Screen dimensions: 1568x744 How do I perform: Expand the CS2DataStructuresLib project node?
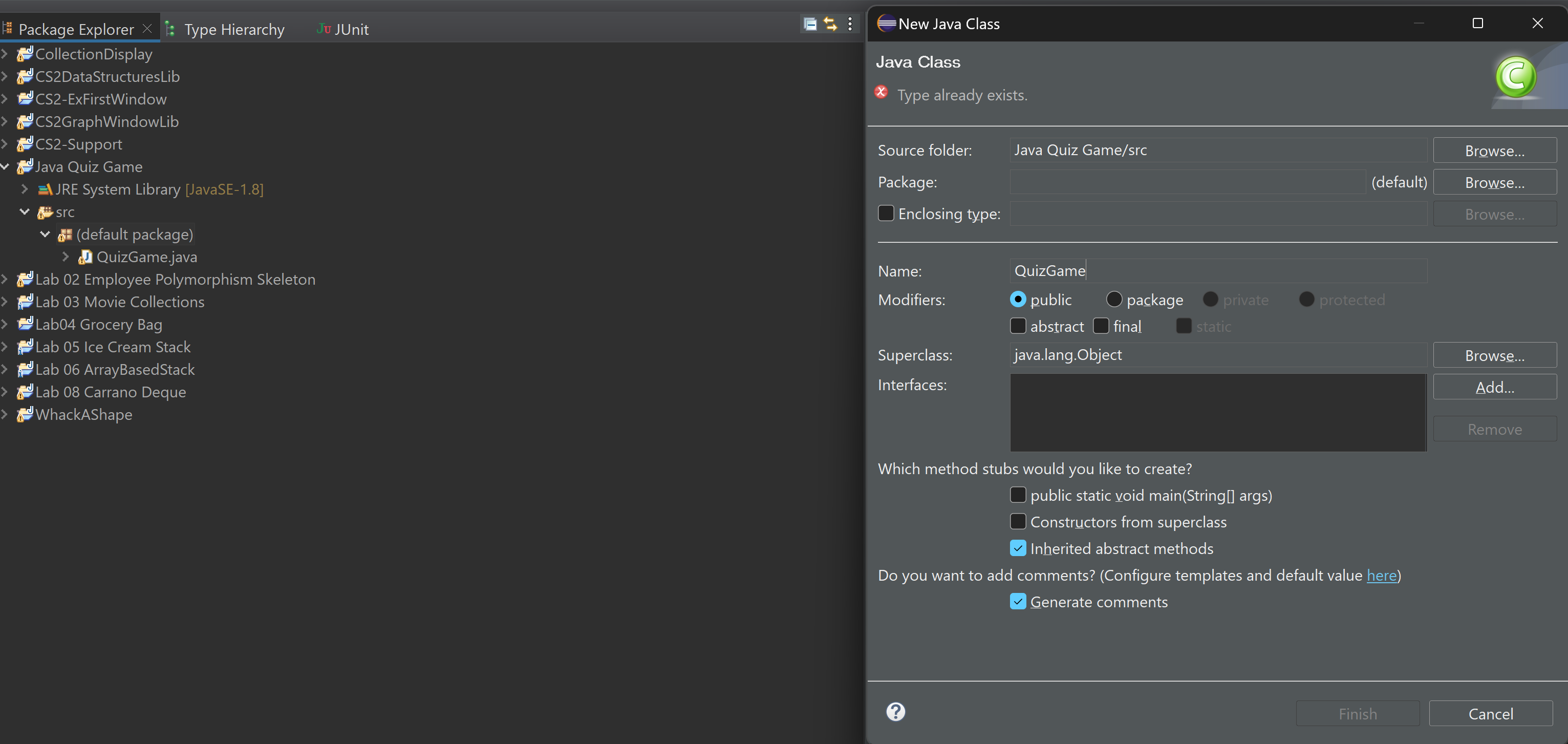[x=5, y=76]
